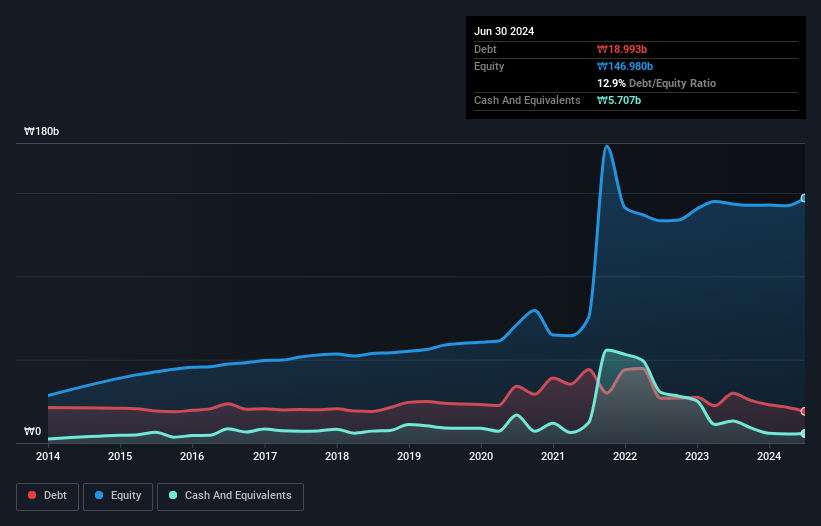Click the ₩146.980b equity value
Viewport: 821px width, 526px height.
(x=625, y=66)
